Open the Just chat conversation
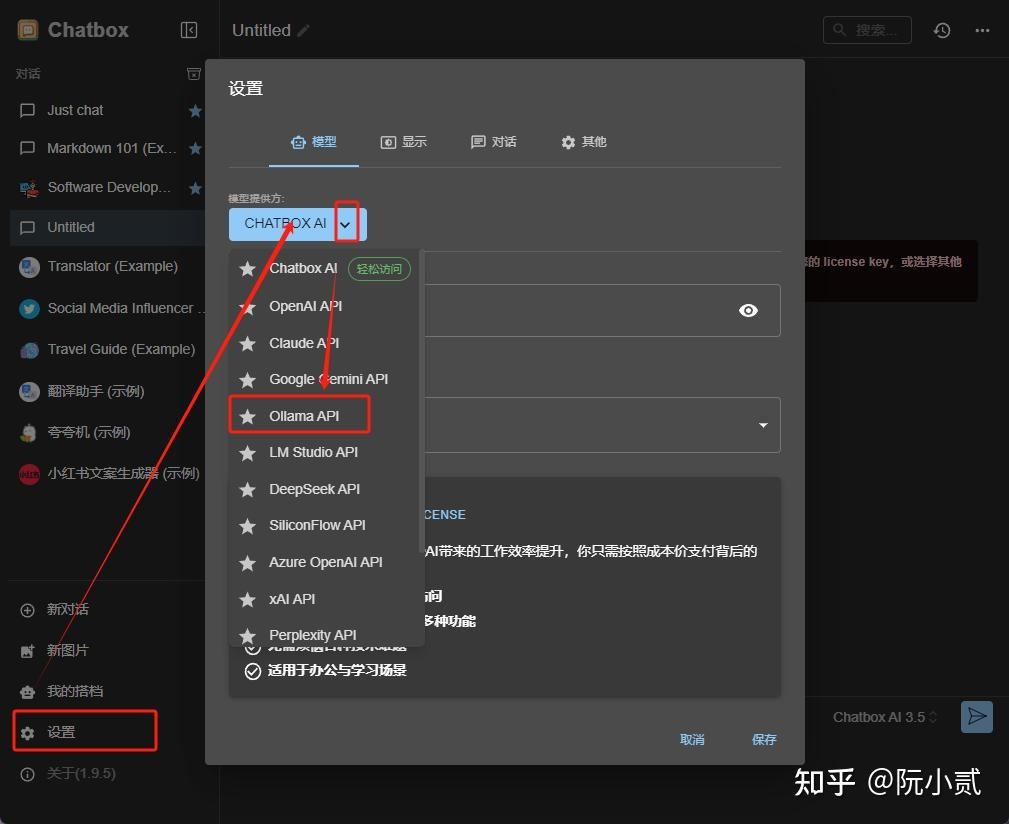This screenshot has height=824, width=1009. tap(106, 111)
